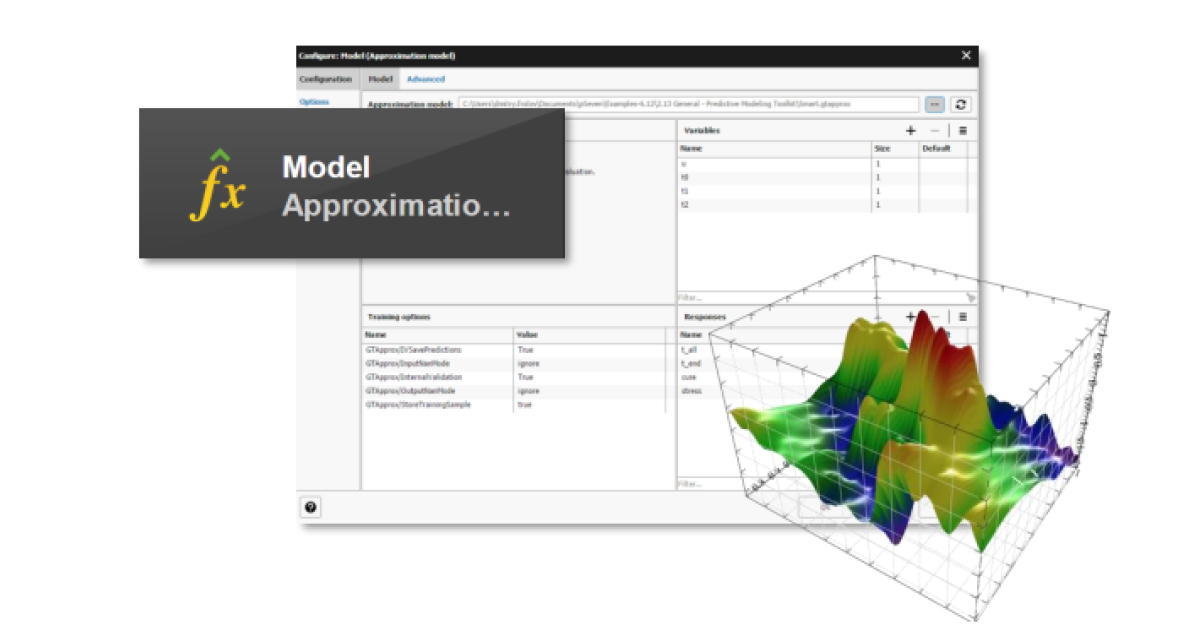
Task: Click the True value of InternalValidation
Action: coord(525,377)
